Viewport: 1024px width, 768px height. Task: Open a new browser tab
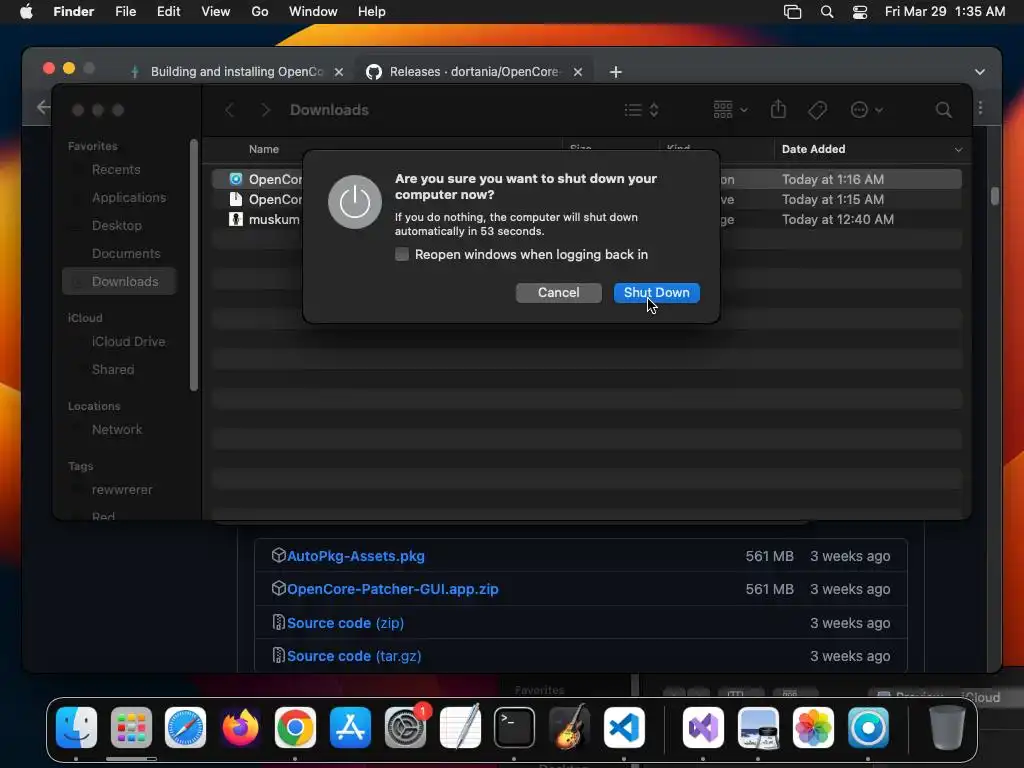click(616, 72)
